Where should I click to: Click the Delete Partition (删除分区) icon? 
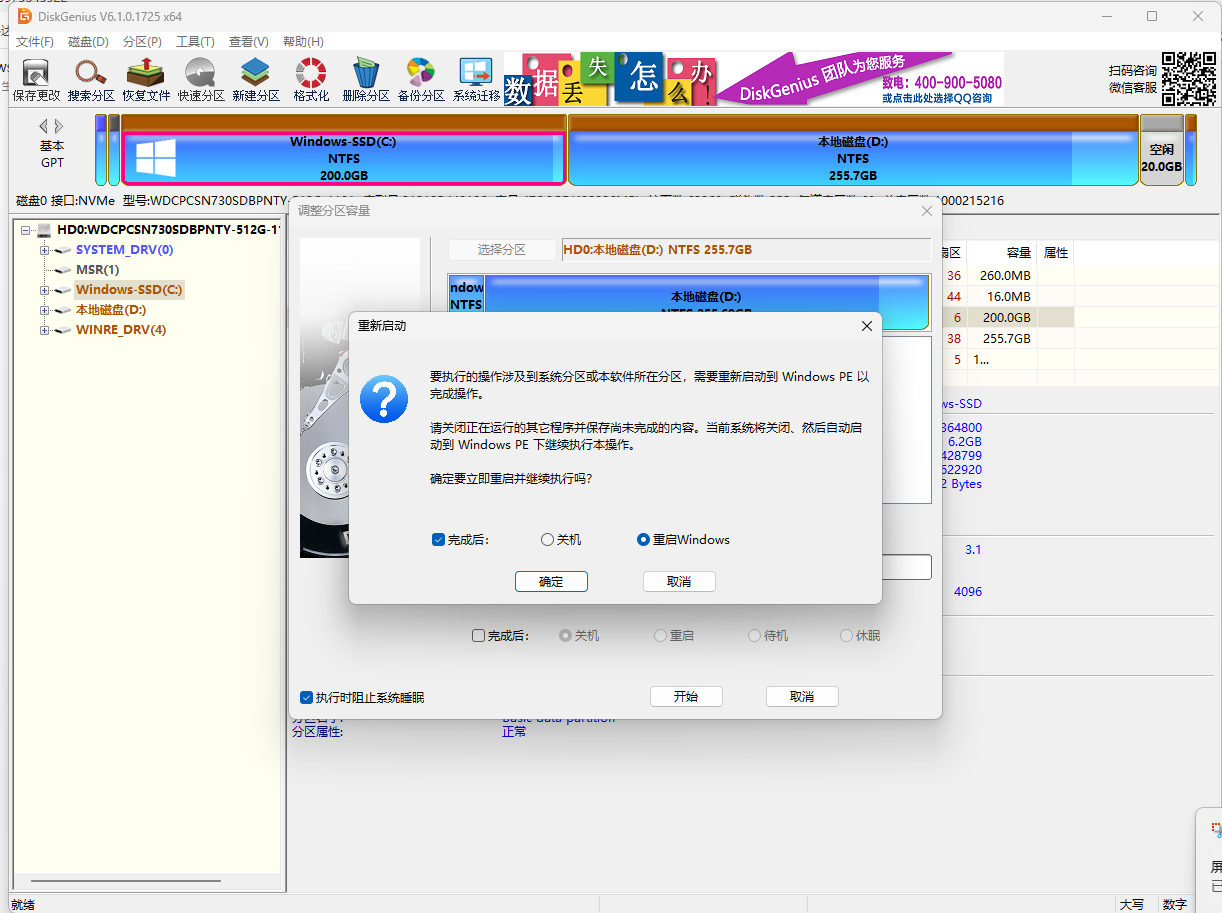(x=365, y=80)
